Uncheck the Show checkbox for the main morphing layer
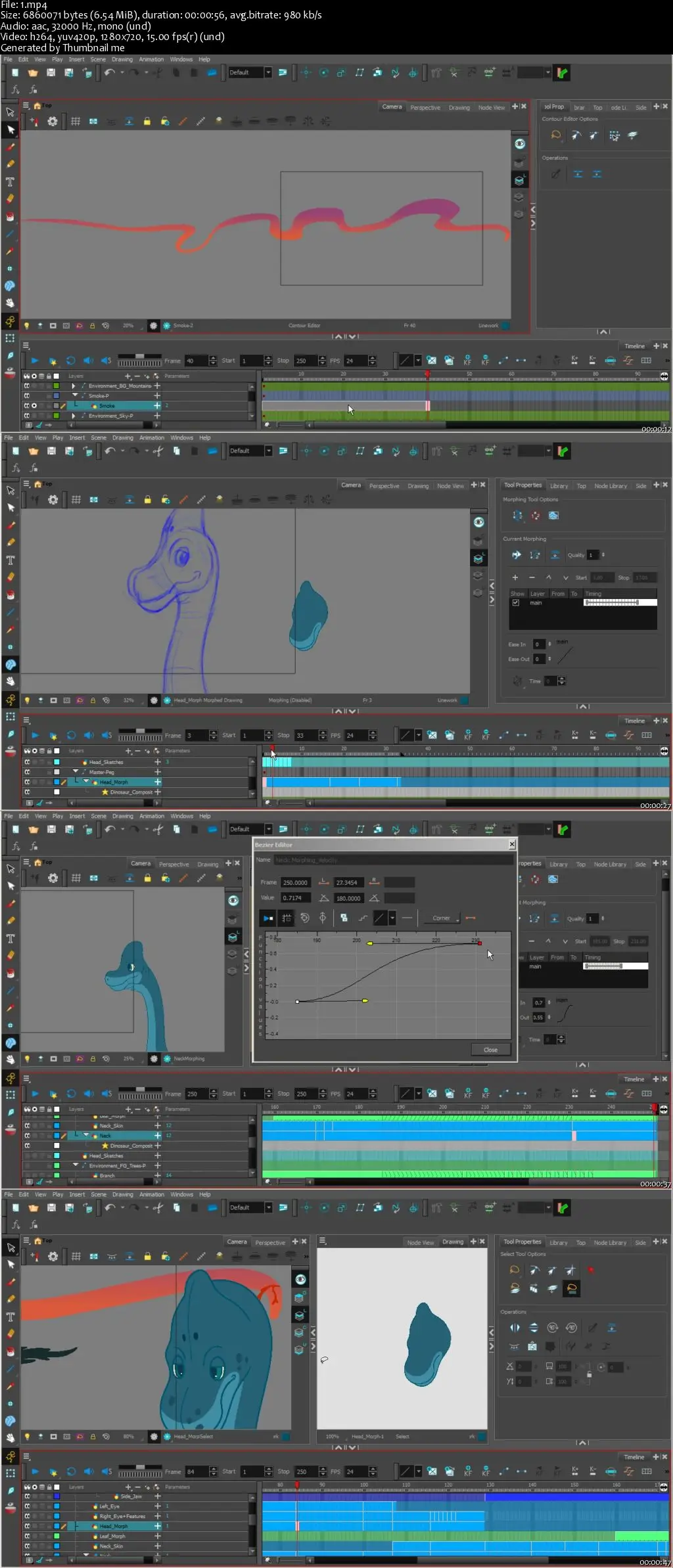 [x=516, y=602]
